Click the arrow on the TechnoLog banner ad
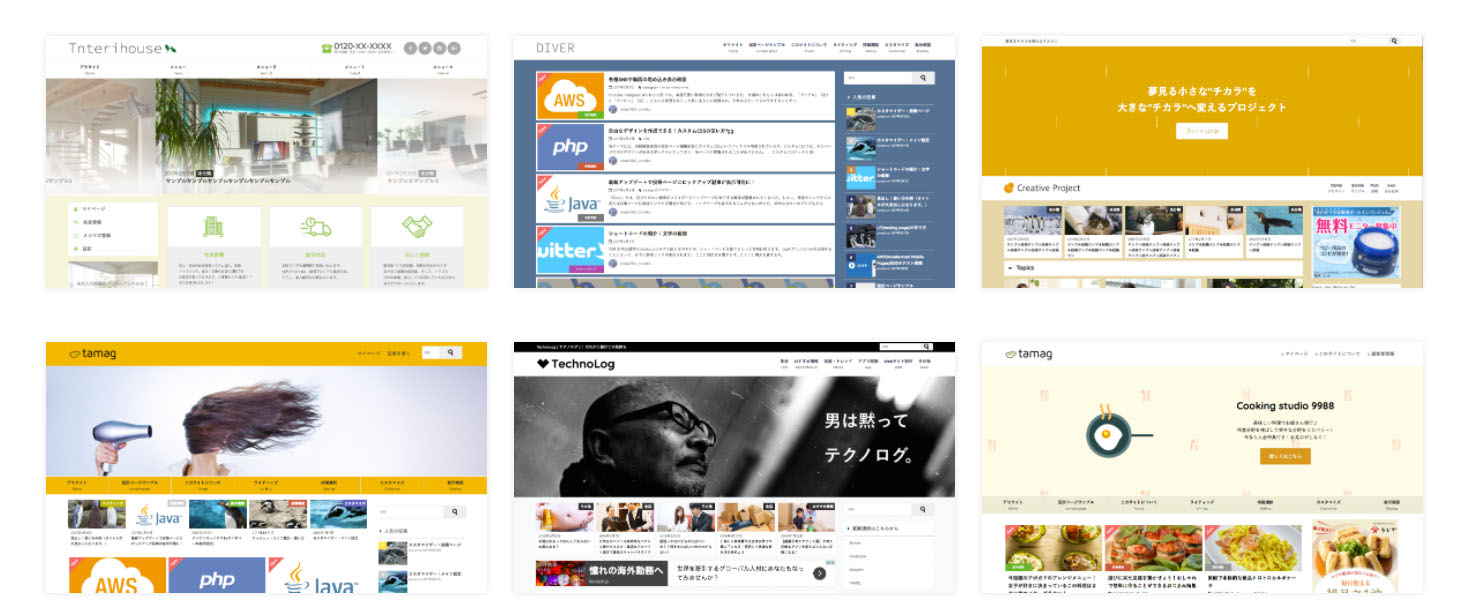This screenshot has height=606, width=1464. [x=819, y=573]
